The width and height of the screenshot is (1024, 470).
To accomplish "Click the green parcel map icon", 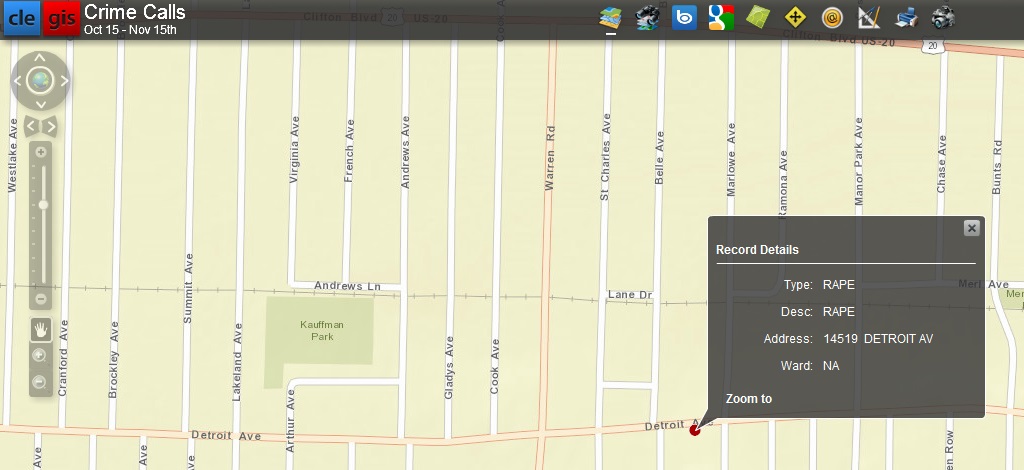I will pyautogui.click(x=758, y=17).
